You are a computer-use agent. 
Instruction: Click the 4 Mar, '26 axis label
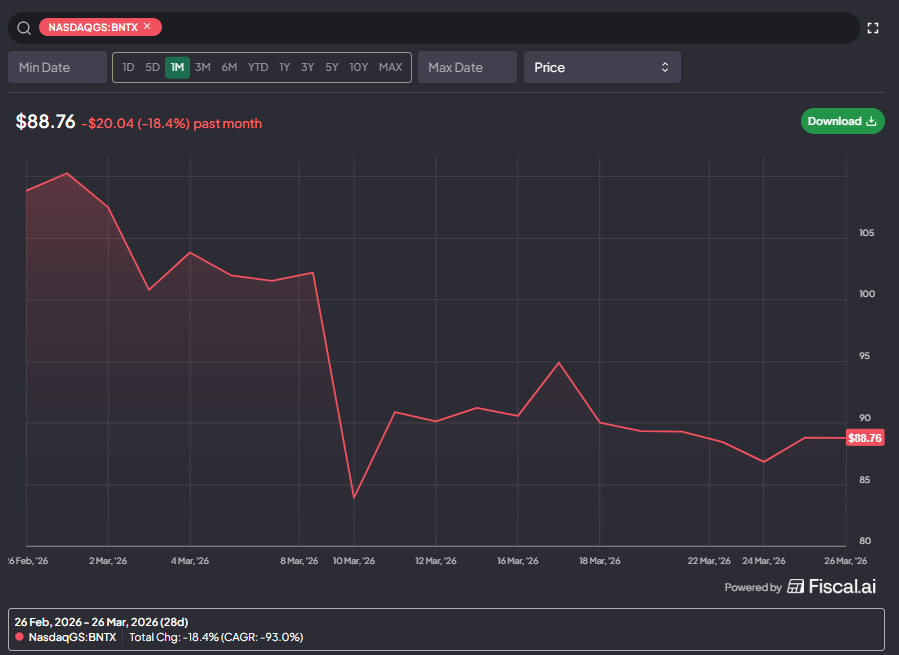[190, 560]
